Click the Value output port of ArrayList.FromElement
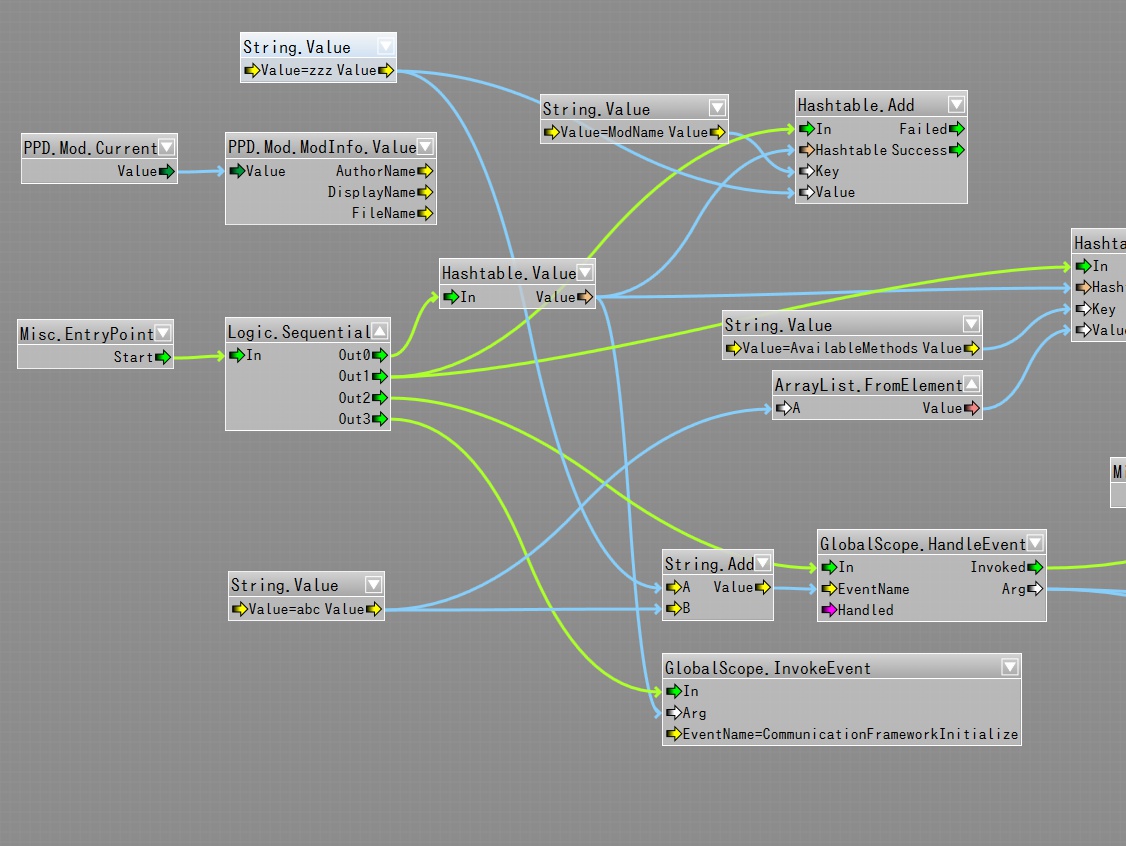 click(971, 408)
